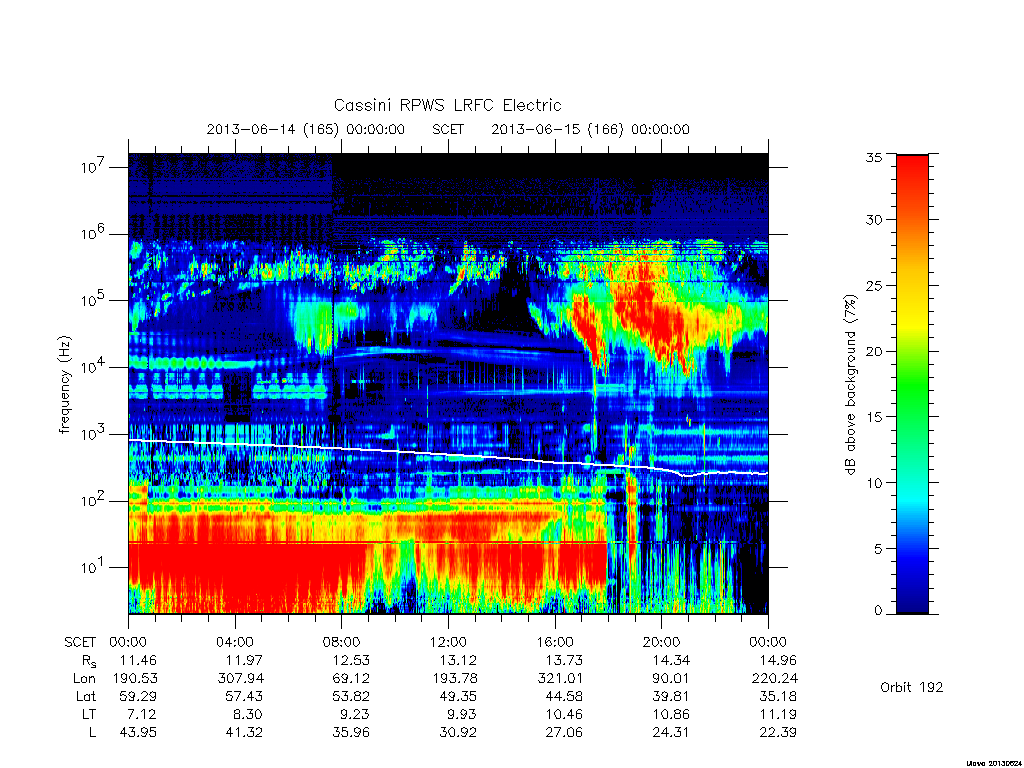Image resolution: width=1024 pixels, height=768 pixels.
Task: Click the end date "2013-06-15 (166) 00:00:00"
Action: tap(590, 129)
